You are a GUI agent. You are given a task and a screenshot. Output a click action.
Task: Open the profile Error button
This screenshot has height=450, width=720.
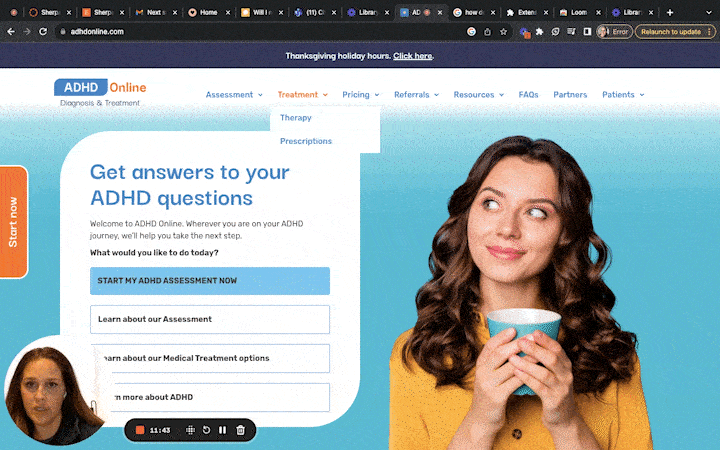tap(614, 32)
